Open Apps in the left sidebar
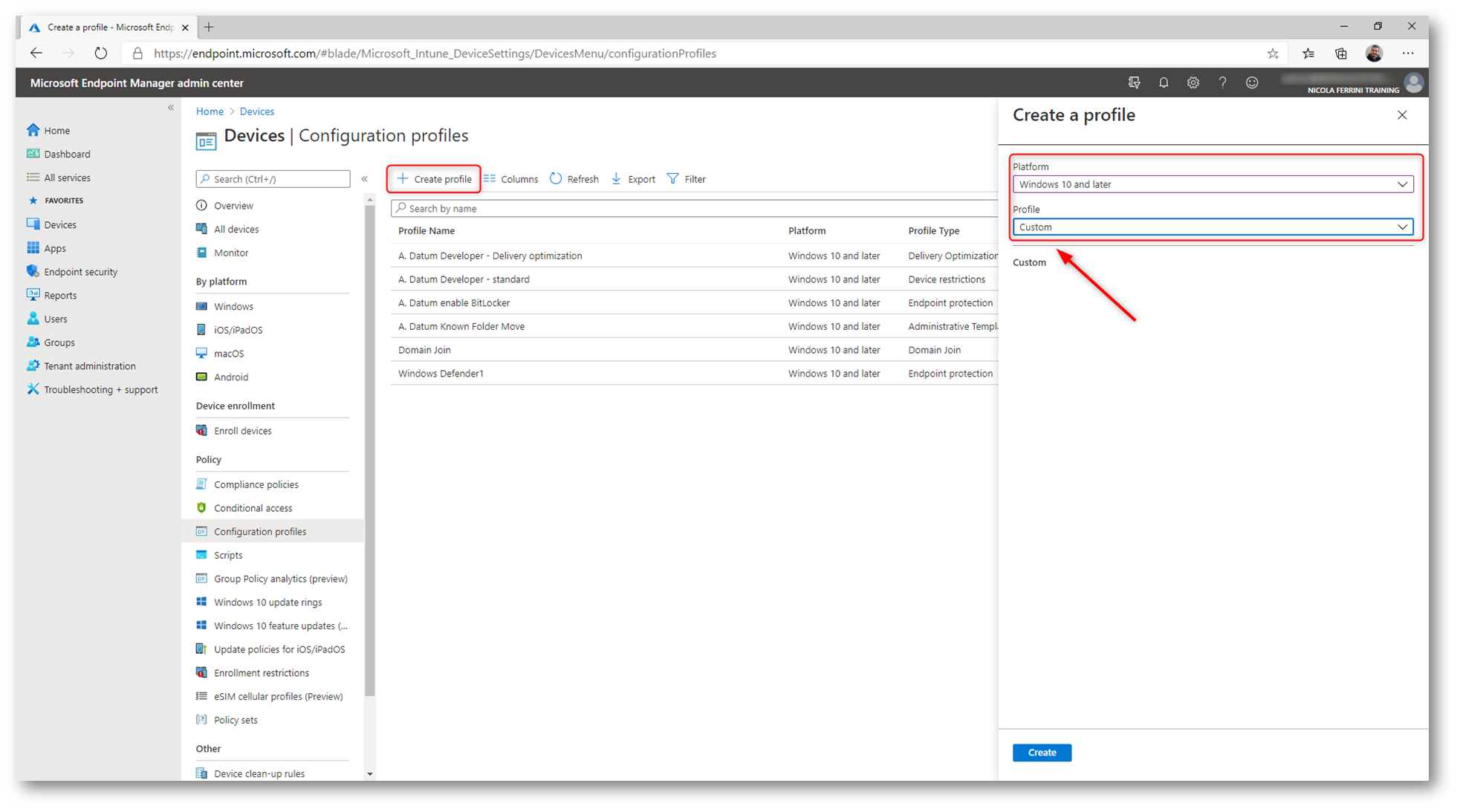Viewport: 1460px width, 812px height. [x=54, y=248]
